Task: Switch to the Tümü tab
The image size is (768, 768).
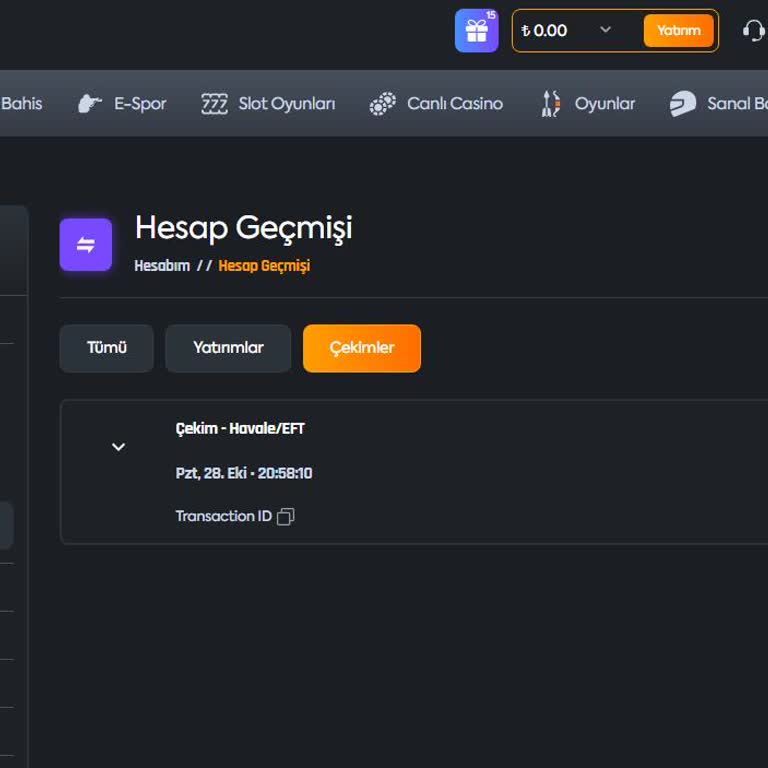Action: (x=107, y=348)
